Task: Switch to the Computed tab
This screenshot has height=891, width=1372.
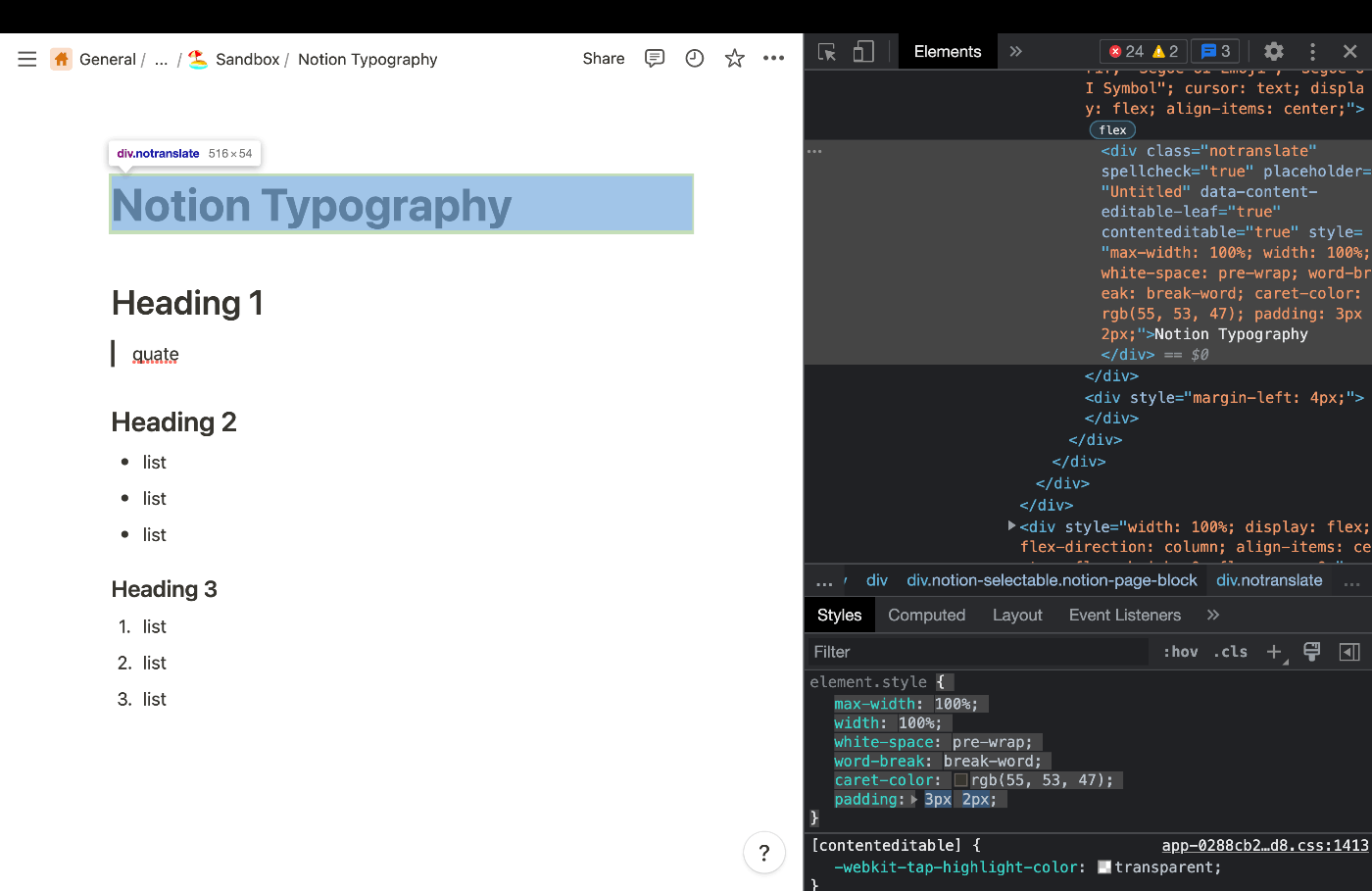Action: [x=927, y=615]
